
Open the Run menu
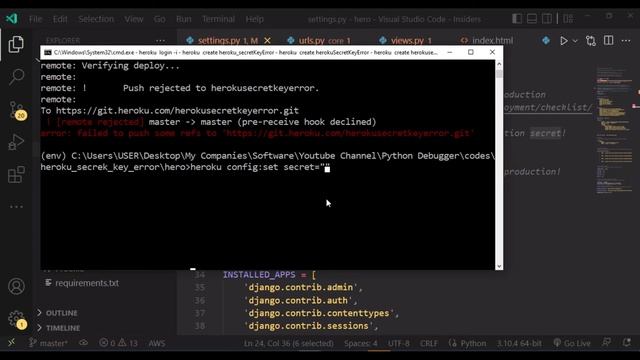click(184, 19)
